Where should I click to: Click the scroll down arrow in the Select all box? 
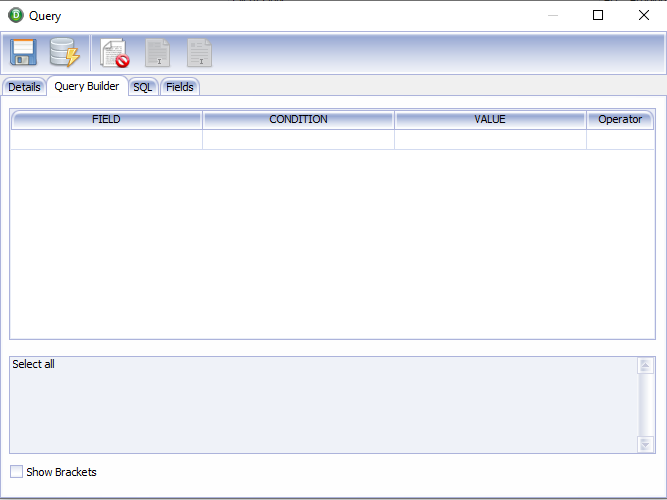coord(645,445)
